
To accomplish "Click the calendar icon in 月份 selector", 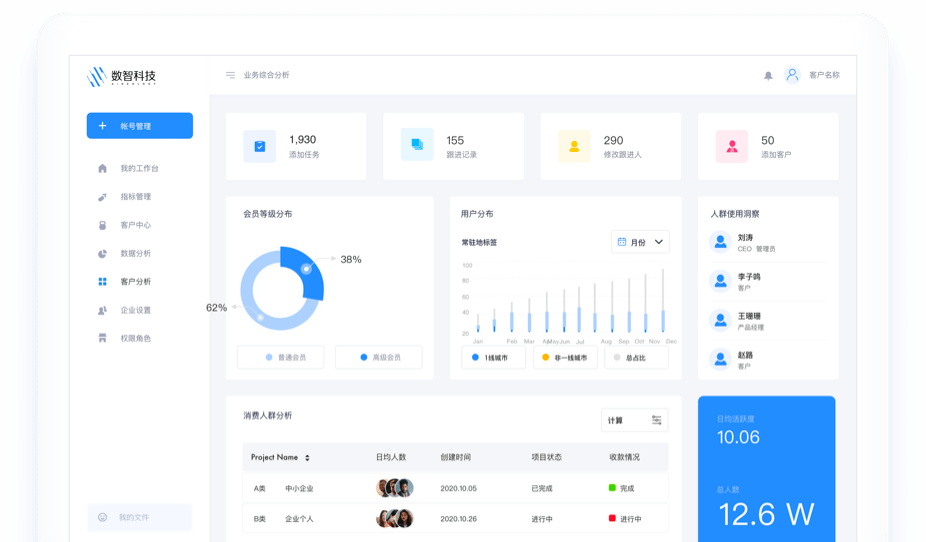I will [622, 241].
